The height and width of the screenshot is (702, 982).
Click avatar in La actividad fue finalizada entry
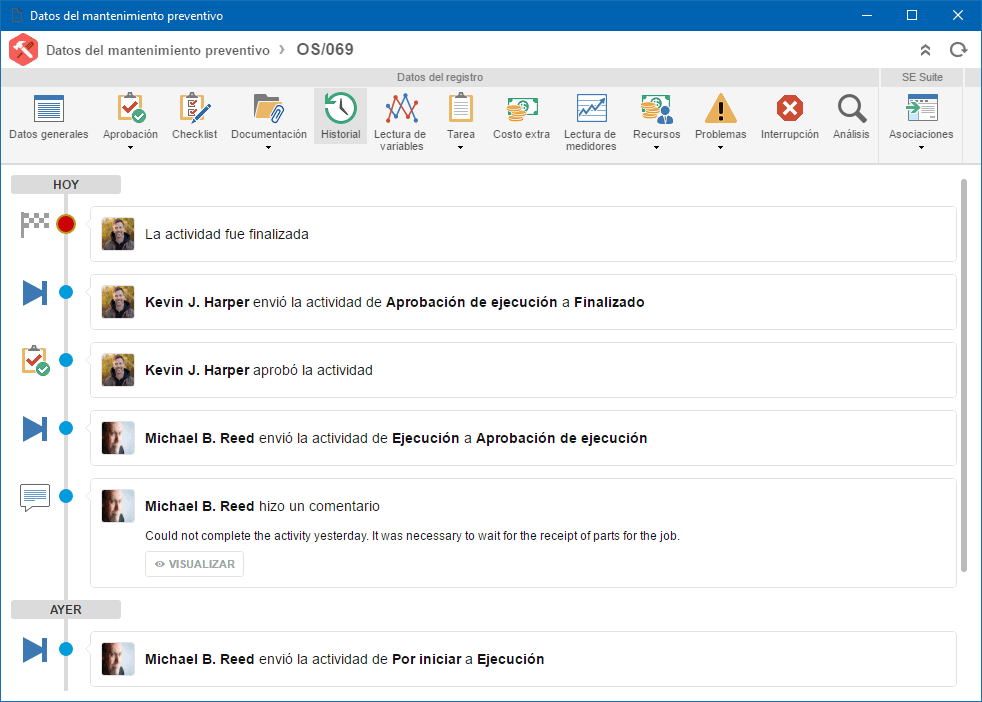click(x=118, y=234)
